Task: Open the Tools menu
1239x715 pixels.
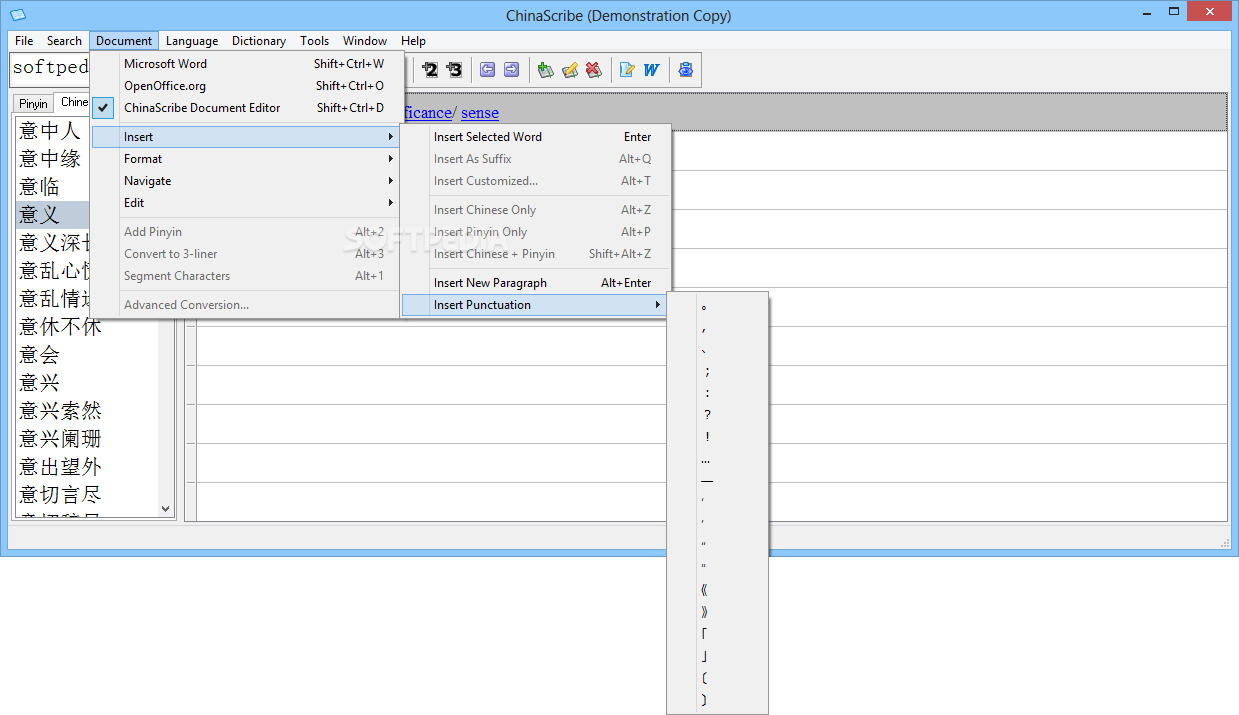Action: 314,41
